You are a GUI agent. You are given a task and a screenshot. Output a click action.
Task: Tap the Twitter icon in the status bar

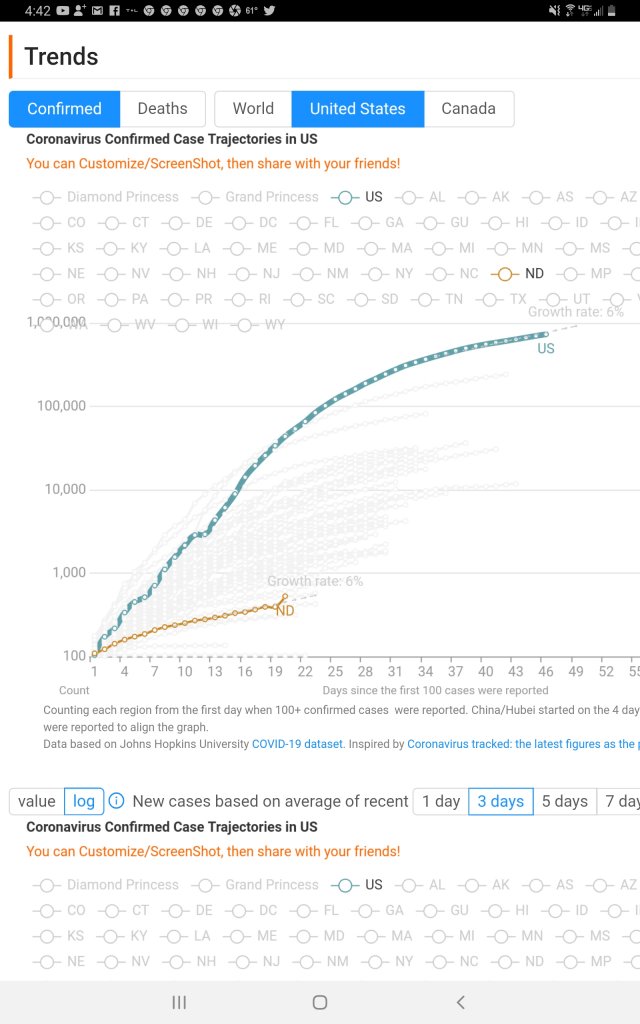(x=269, y=10)
